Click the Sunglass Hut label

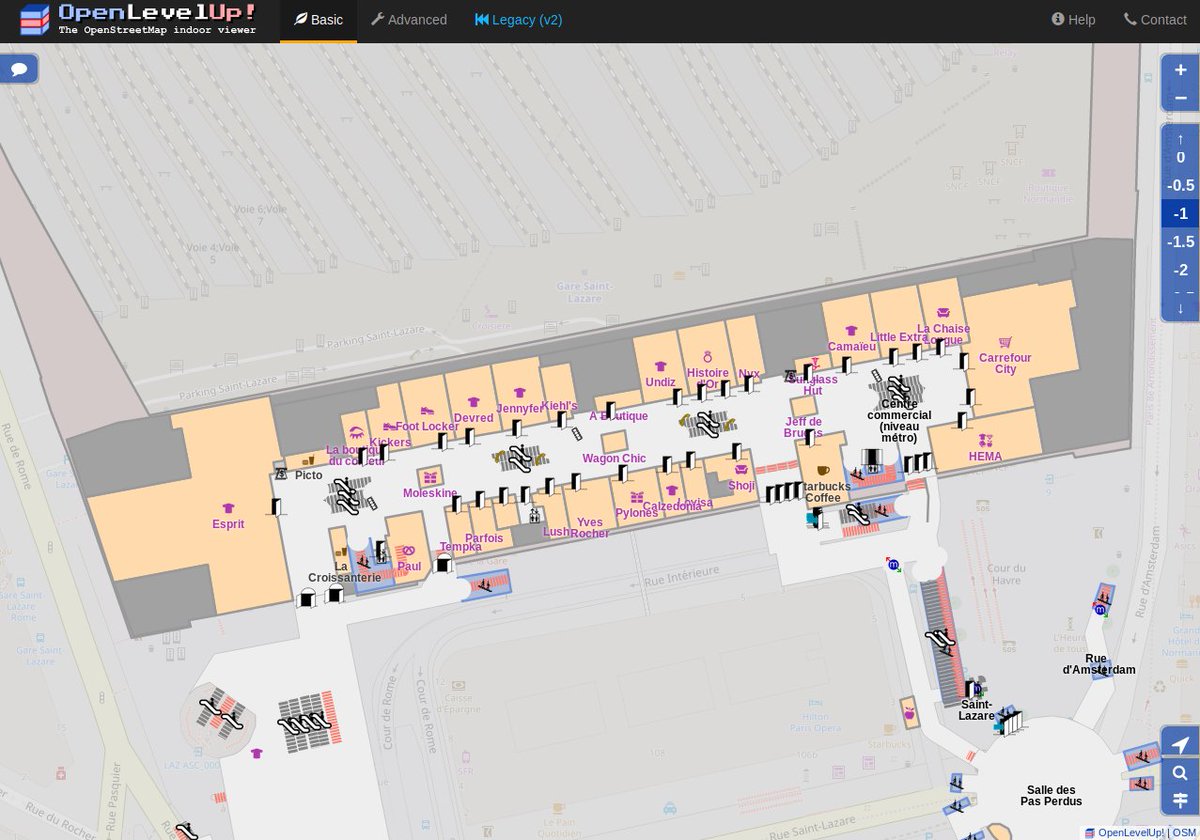[813, 385]
